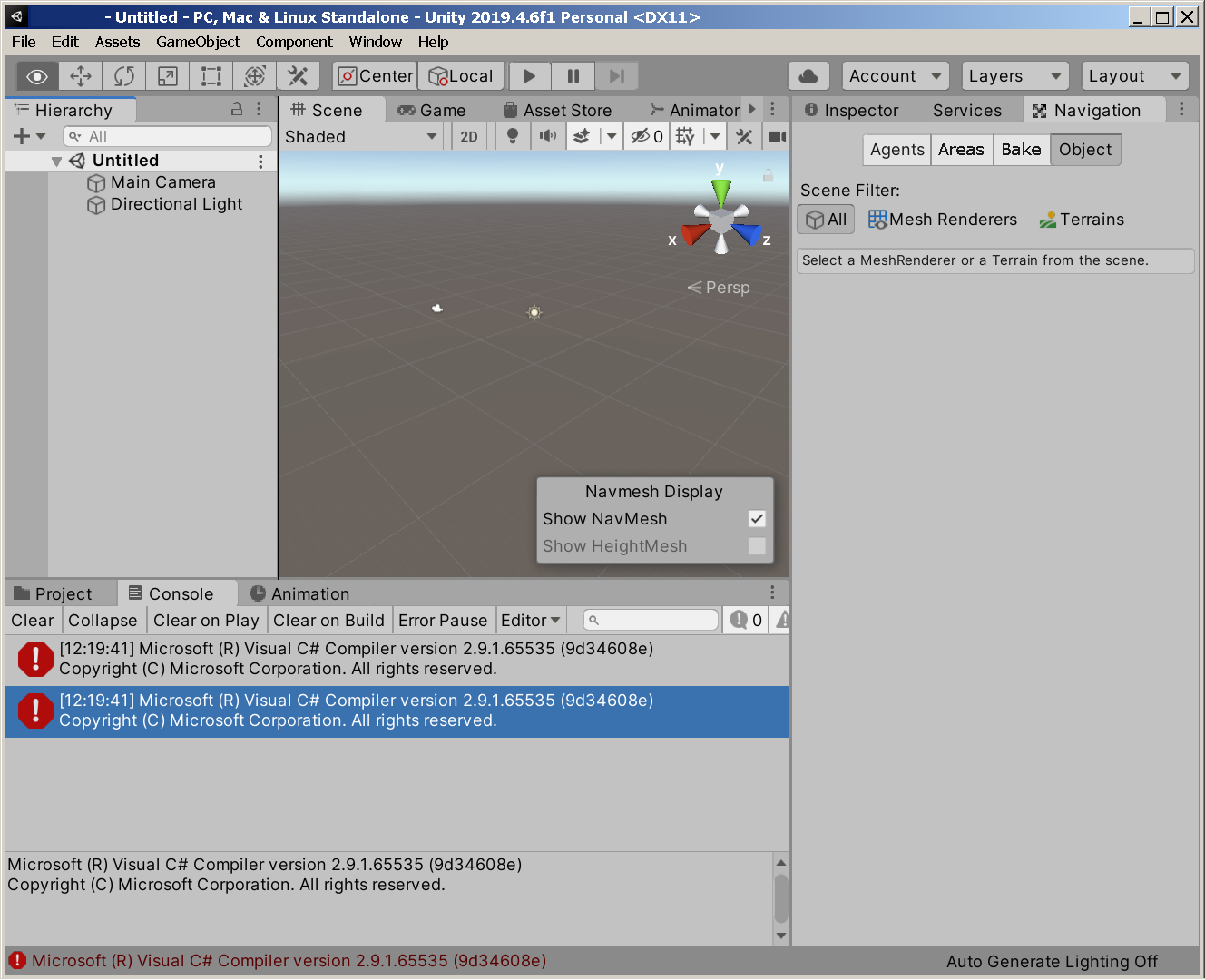Open the Hierarchy panel options menu
The image size is (1205, 980).
(260, 109)
